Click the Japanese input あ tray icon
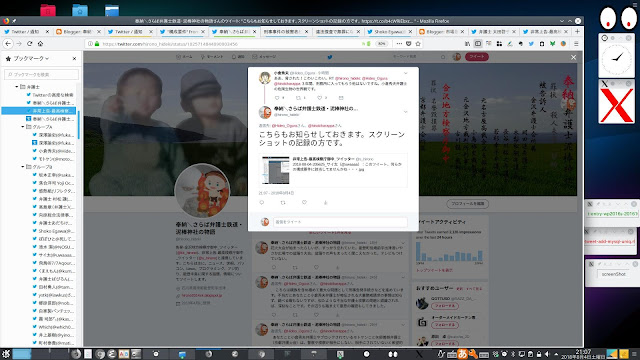 [462, 354]
